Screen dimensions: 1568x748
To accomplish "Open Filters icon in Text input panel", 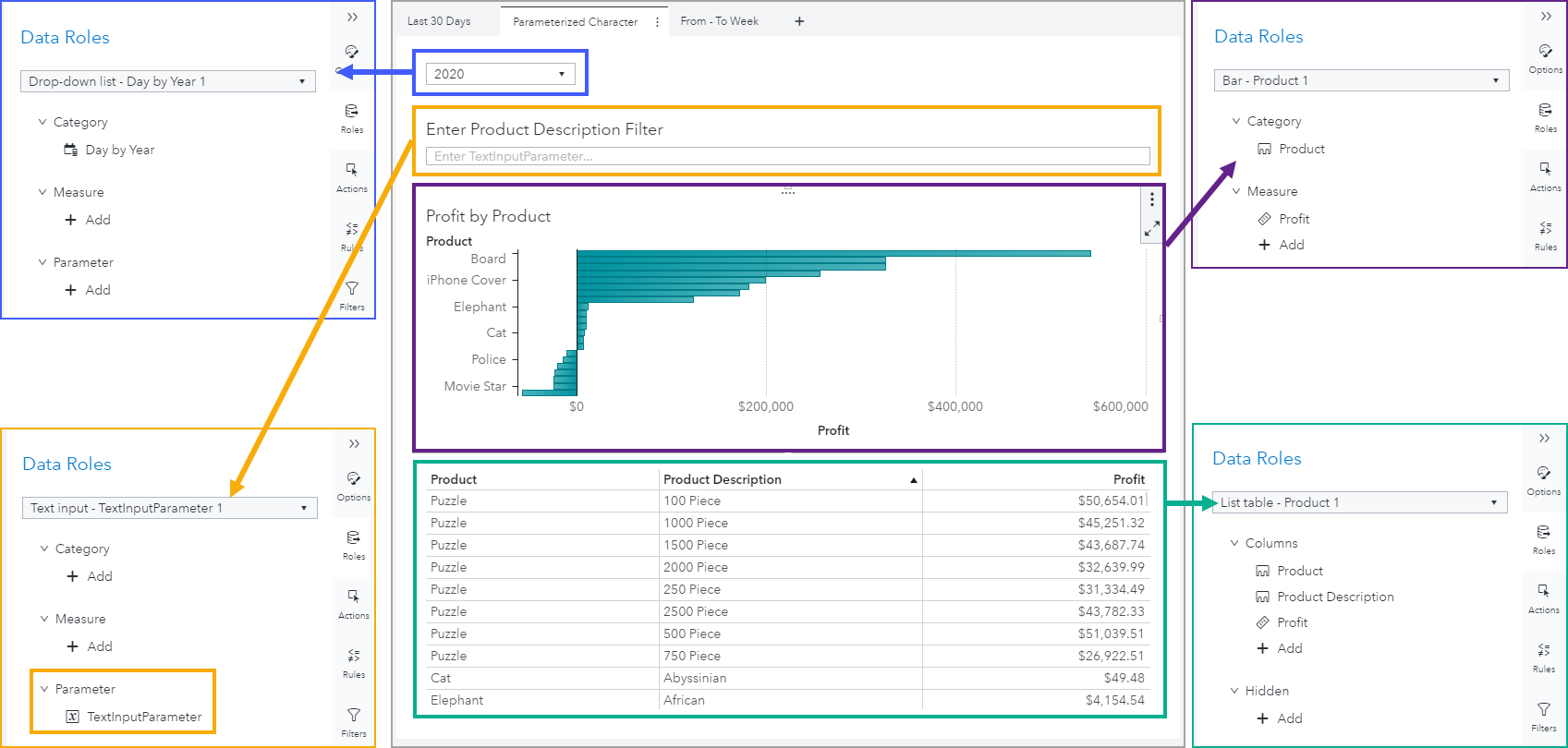I will tap(354, 721).
